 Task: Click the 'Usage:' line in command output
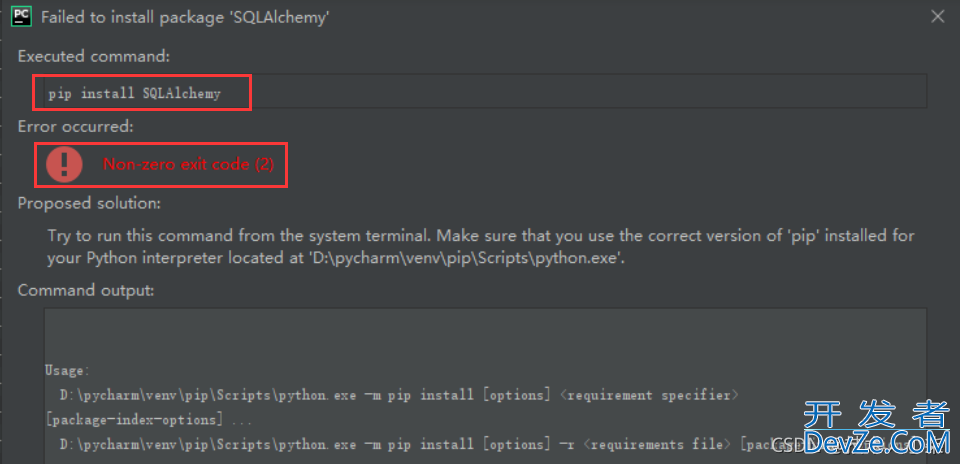(67, 370)
